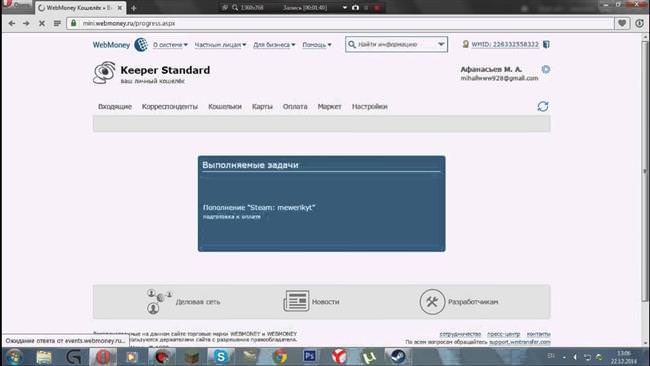The image size is (650, 366).
Task: Open the Деловая сеть people icon
Action: [159, 301]
